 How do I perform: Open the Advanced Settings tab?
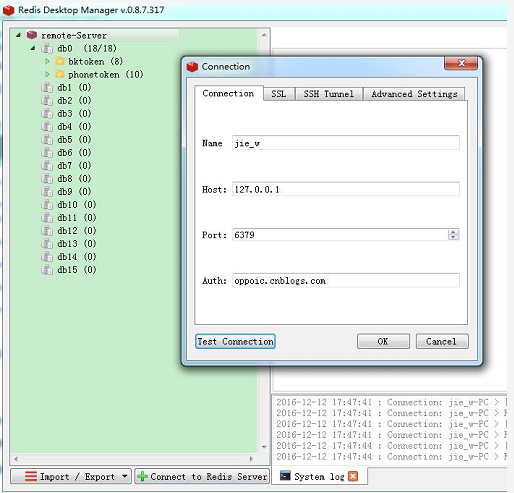(x=414, y=94)
